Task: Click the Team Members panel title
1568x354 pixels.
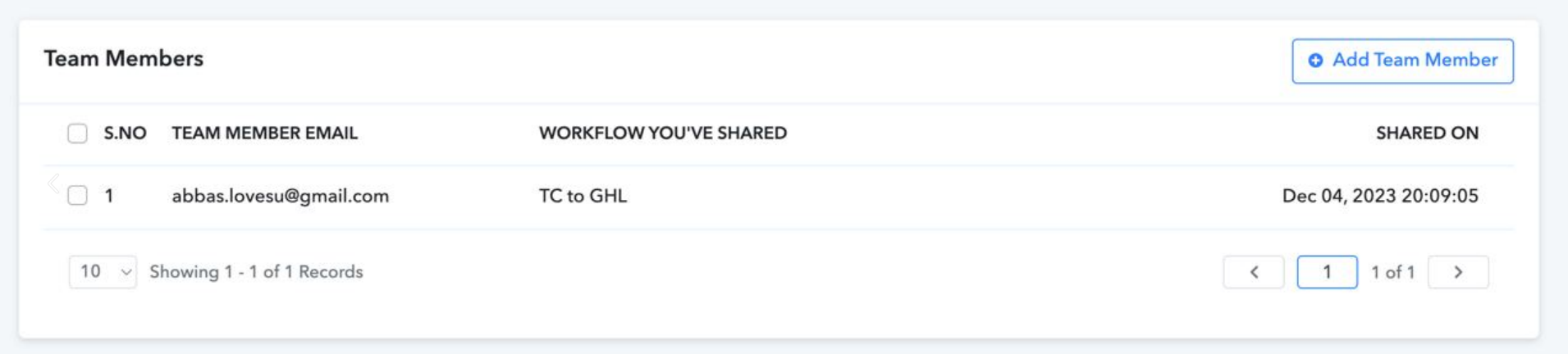Action: tap(124, 59)
